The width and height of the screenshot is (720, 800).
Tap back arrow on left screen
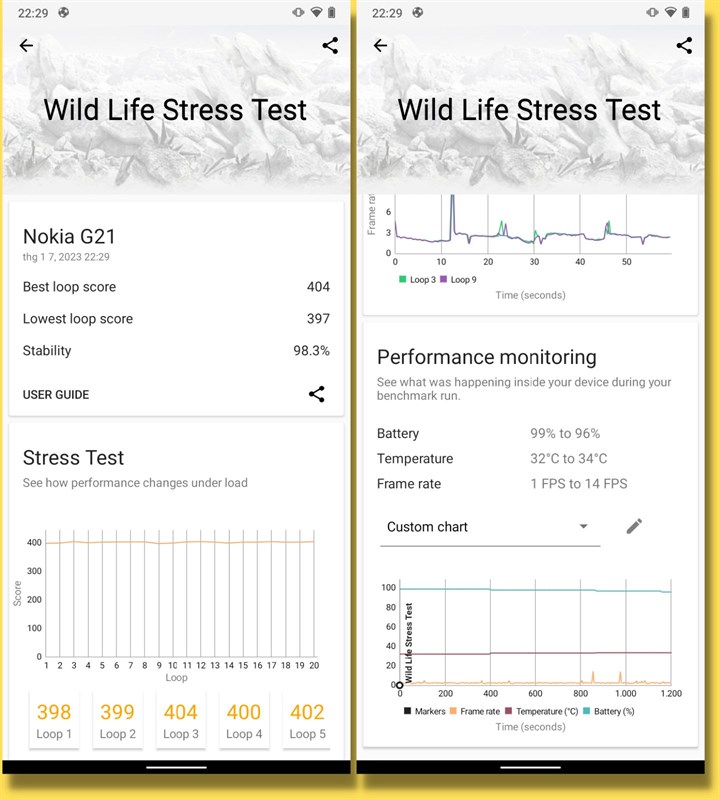[26, 46]
